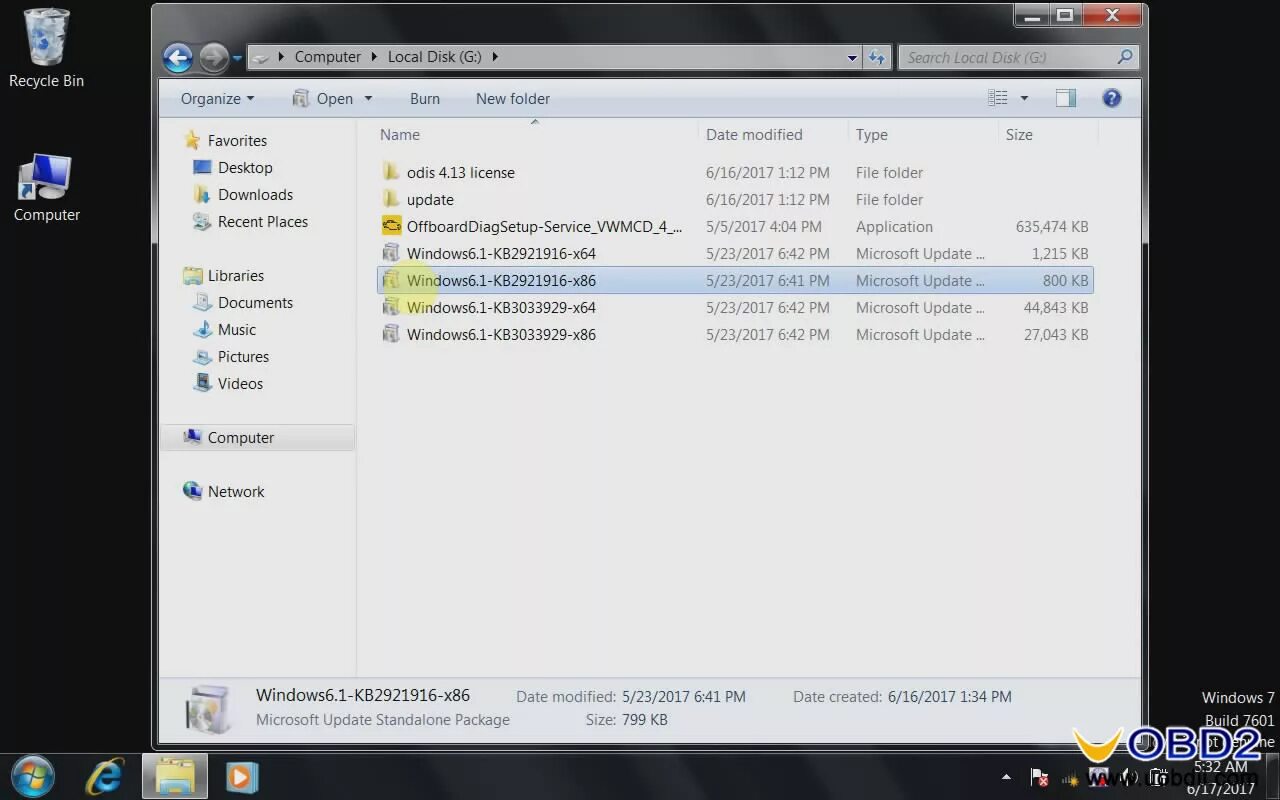Select the update folder icon
The width and height of the screenshot is (1280, 800).
[x=391, y=199]
